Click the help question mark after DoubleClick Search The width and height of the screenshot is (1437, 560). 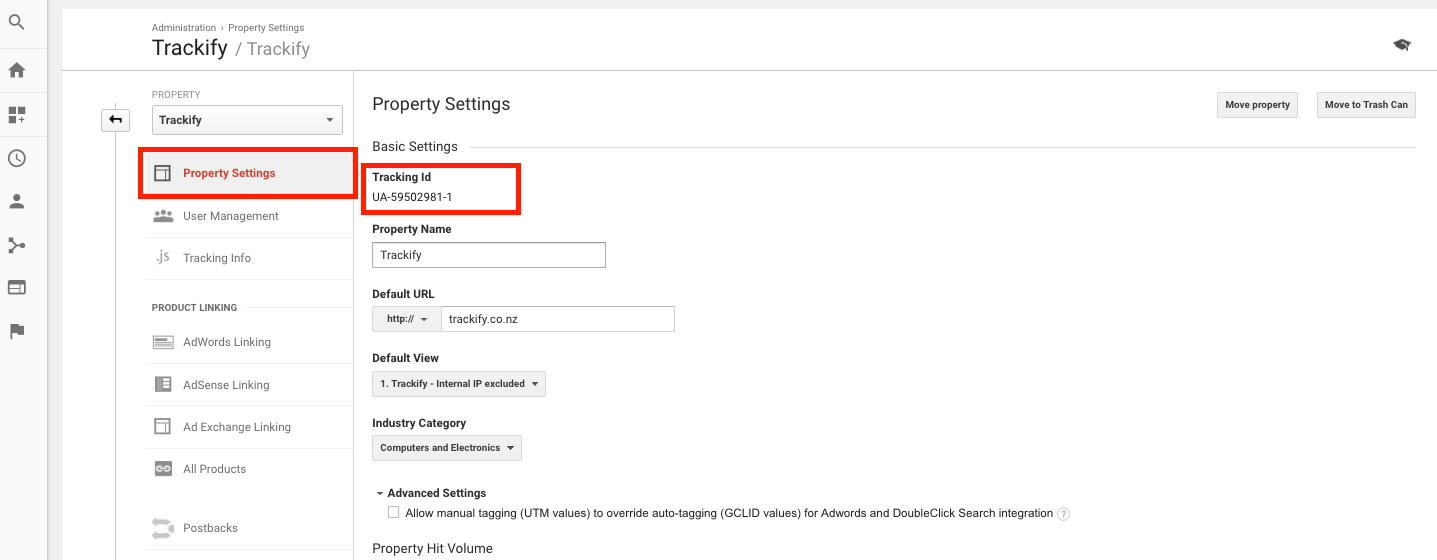(x=1064, y=514)
